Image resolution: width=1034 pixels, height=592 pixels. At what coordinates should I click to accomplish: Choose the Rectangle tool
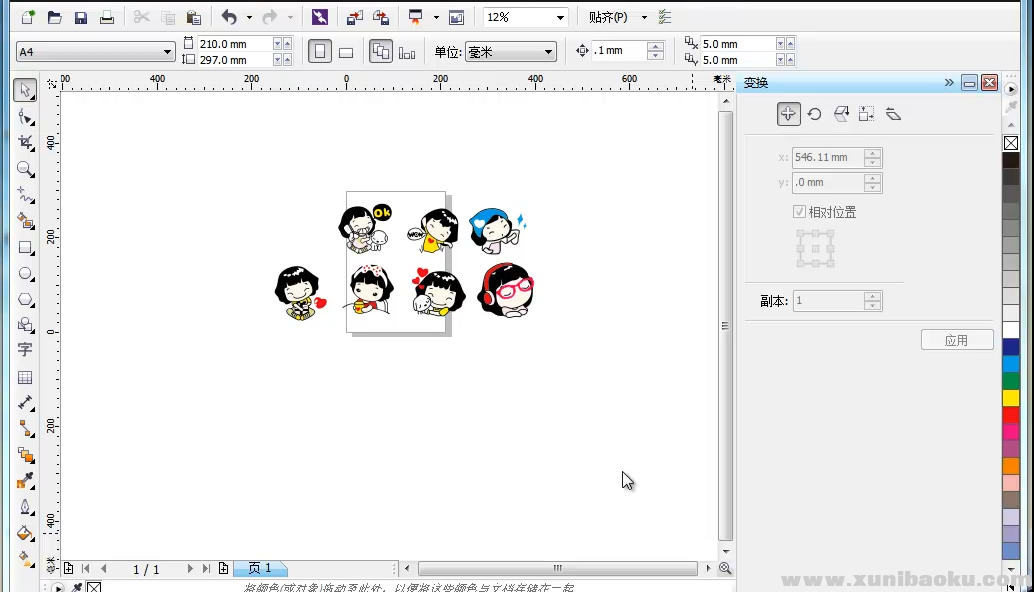(x=25, y=248)
